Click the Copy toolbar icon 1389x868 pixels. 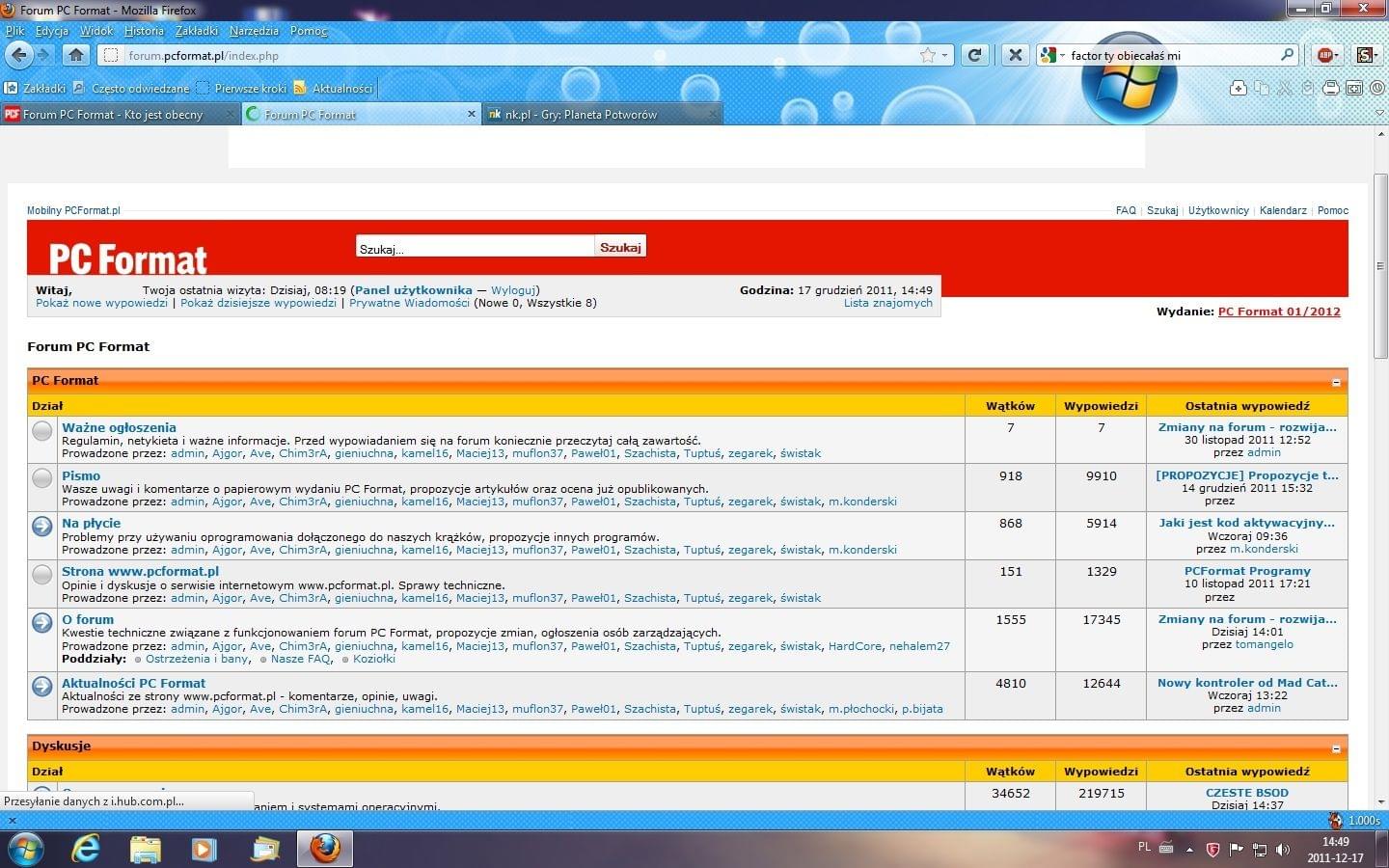pyautogui.click(x=1262, y=88)
